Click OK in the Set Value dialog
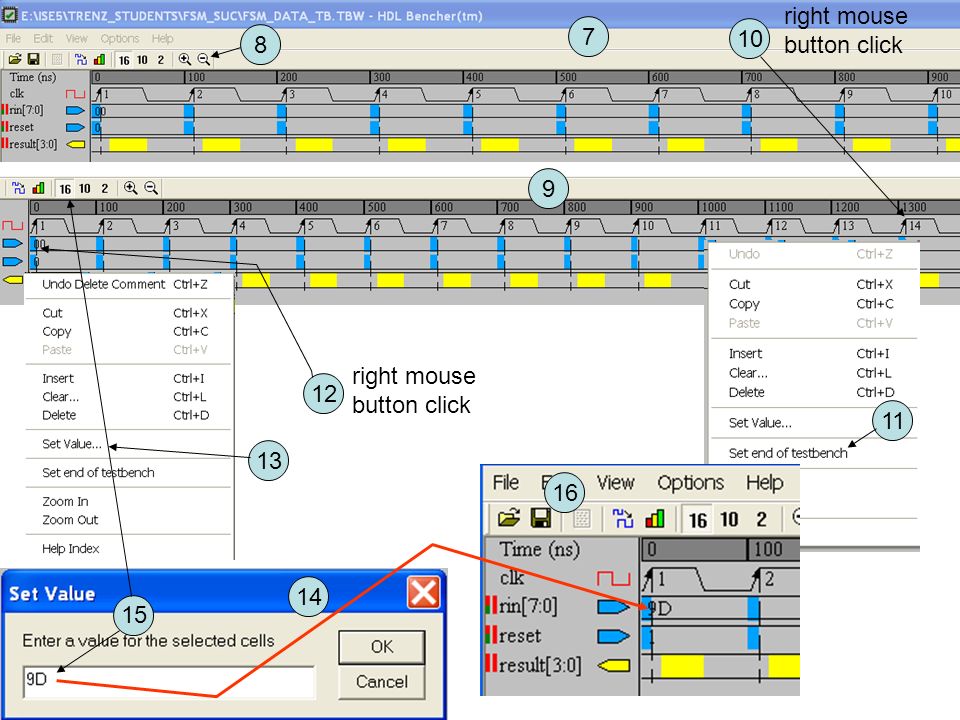Image resolution: width=960 pixels, height=720 pixels. (381, 647)
